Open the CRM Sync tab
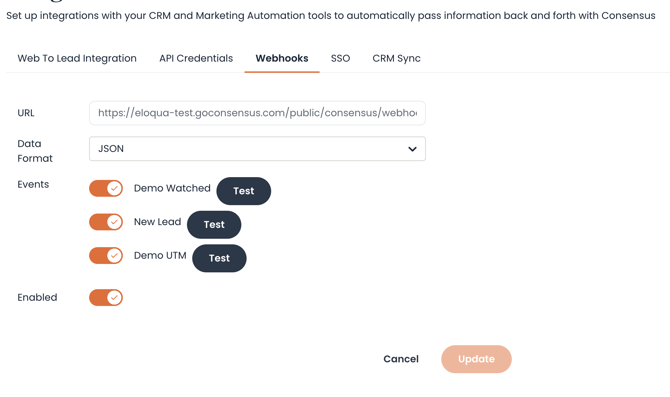 coord(397,59)
